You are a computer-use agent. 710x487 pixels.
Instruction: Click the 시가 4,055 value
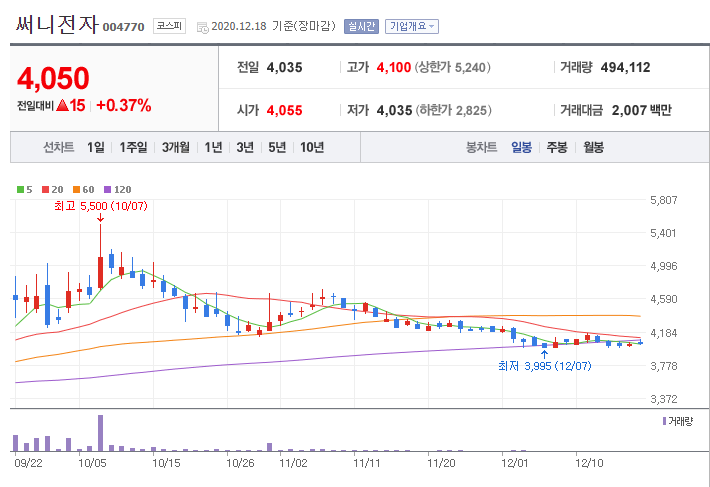[x=284, y=110]
